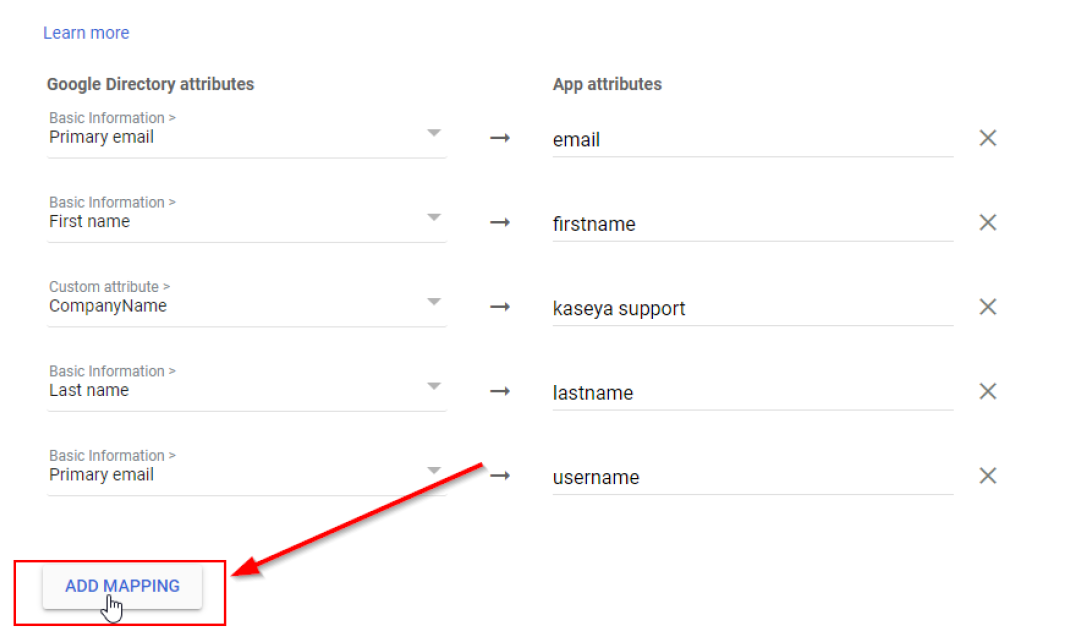
Task: Remove the username attribute mapping
Action: pyautogui.click(x=987, y=476)
